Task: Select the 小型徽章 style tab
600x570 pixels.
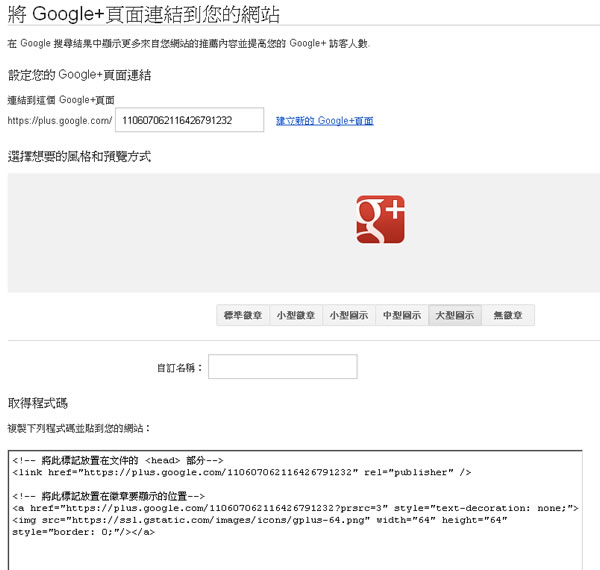Action: point(296,315)
